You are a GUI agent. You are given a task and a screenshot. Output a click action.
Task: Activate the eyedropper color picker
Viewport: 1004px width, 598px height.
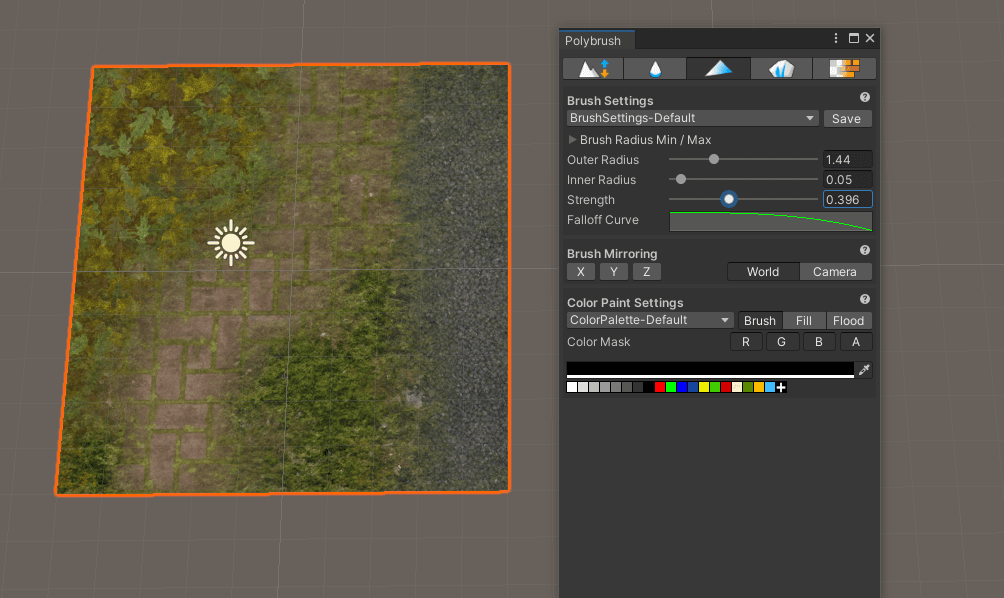click(864, 369)
